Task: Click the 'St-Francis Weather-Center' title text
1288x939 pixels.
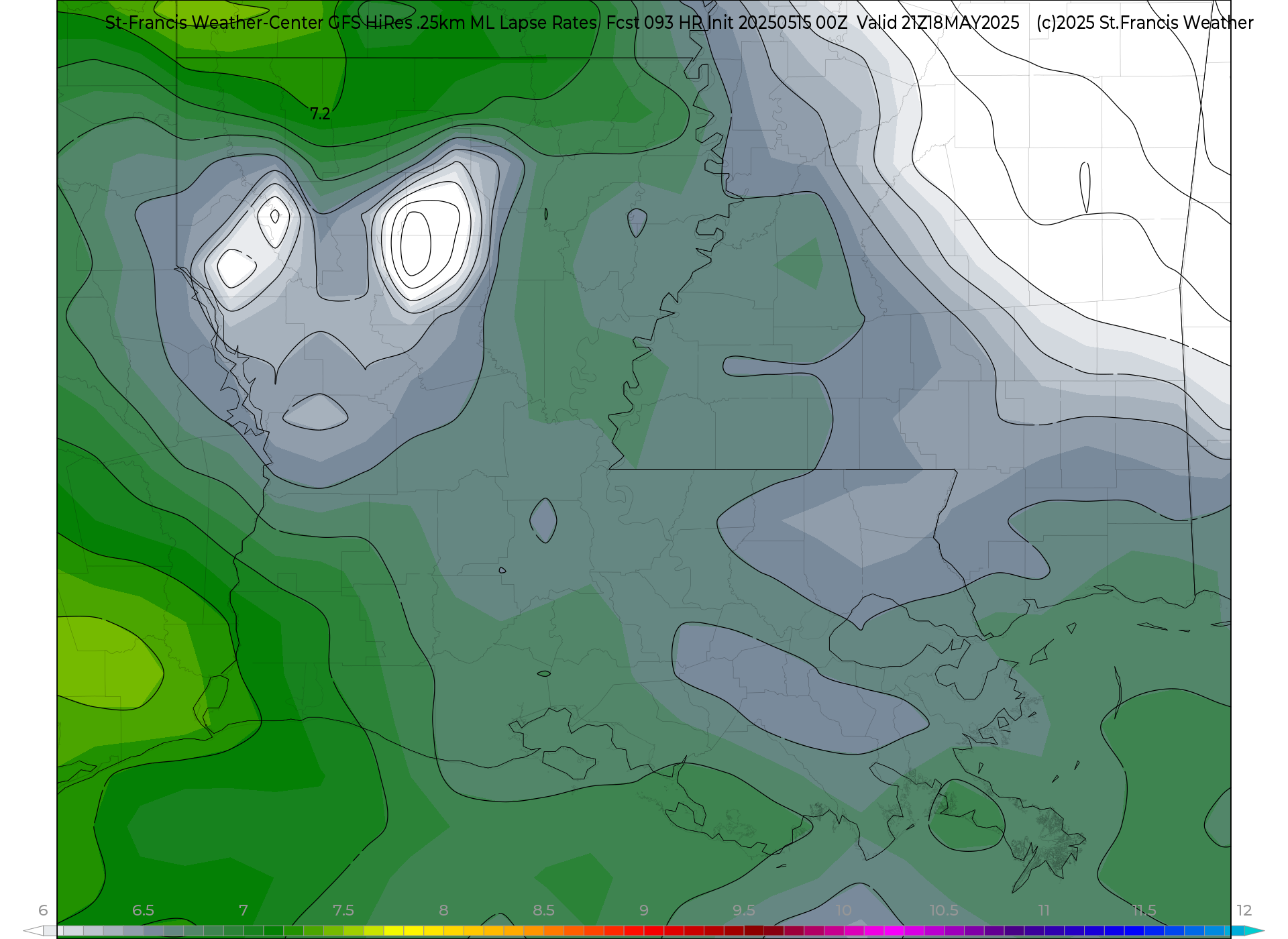Action: pyautogui.click(x=215, y=23)
